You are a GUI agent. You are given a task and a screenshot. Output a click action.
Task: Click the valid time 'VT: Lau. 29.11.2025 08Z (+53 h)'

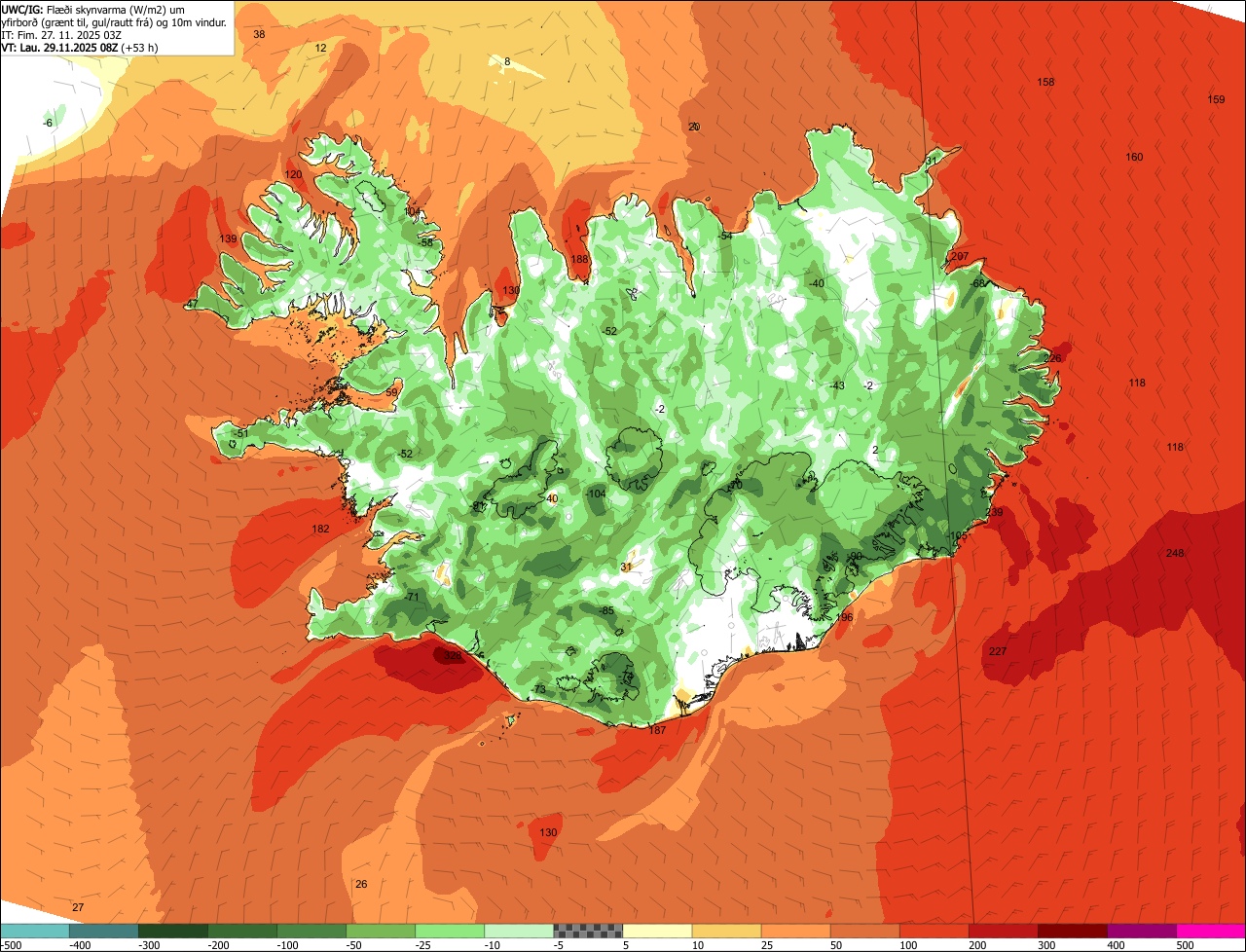click(x=80, y=47)
